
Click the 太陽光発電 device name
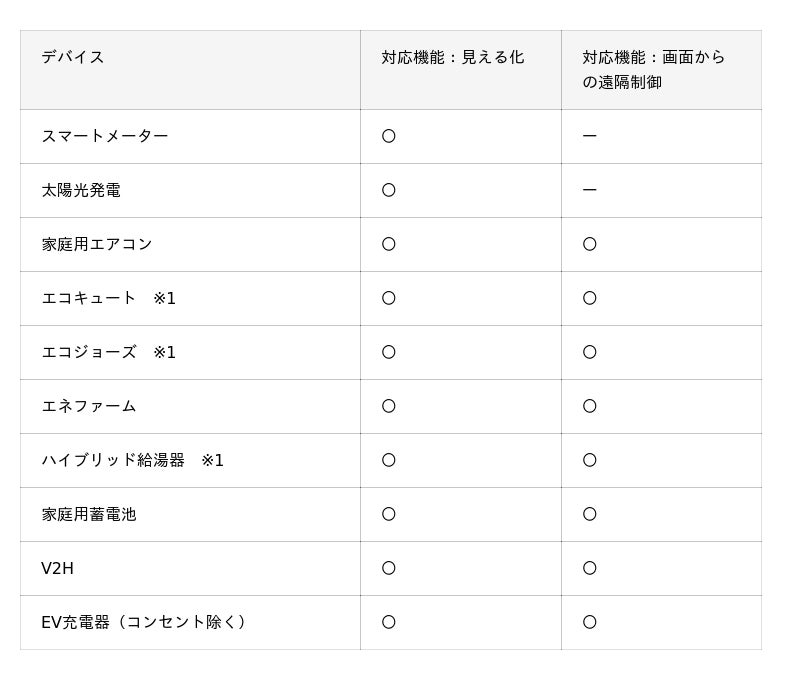(81, 190)
